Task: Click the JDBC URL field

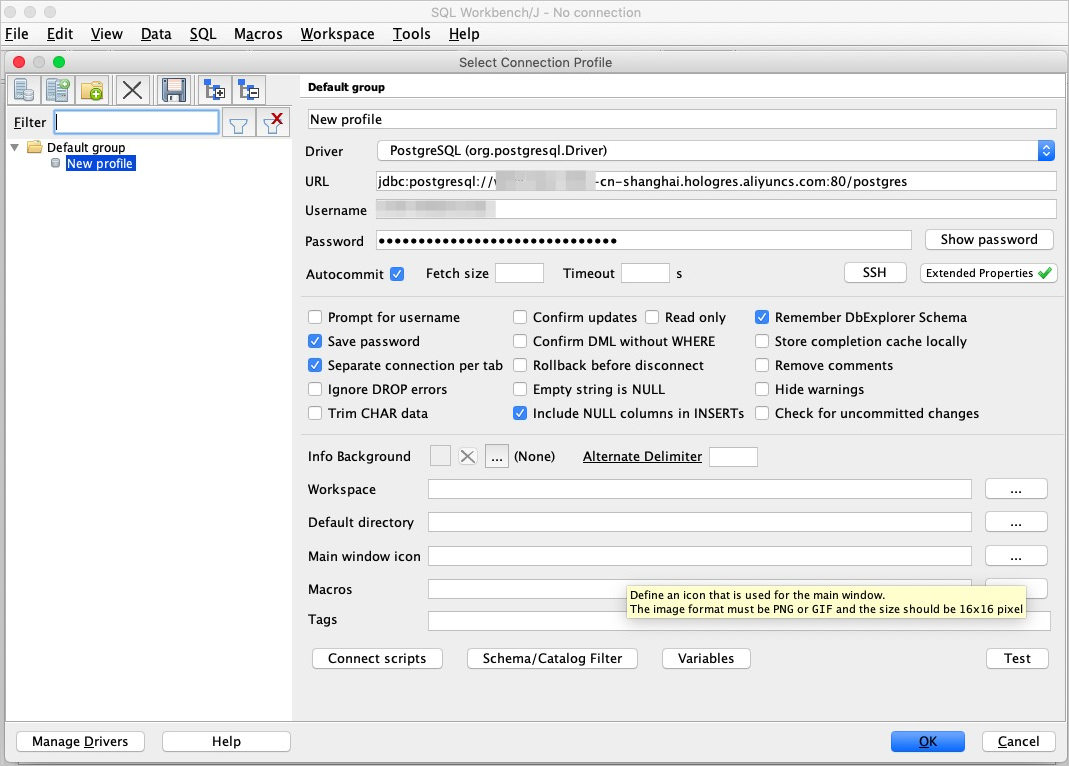Action: 716,181
